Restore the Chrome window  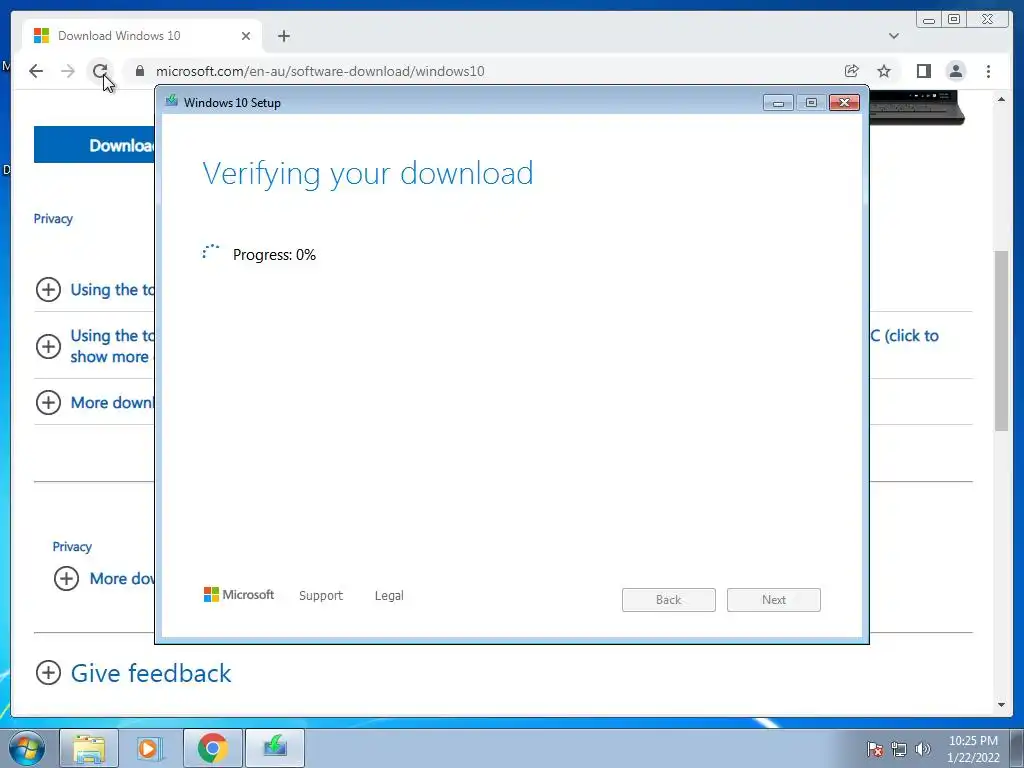(x=954, y=20)
